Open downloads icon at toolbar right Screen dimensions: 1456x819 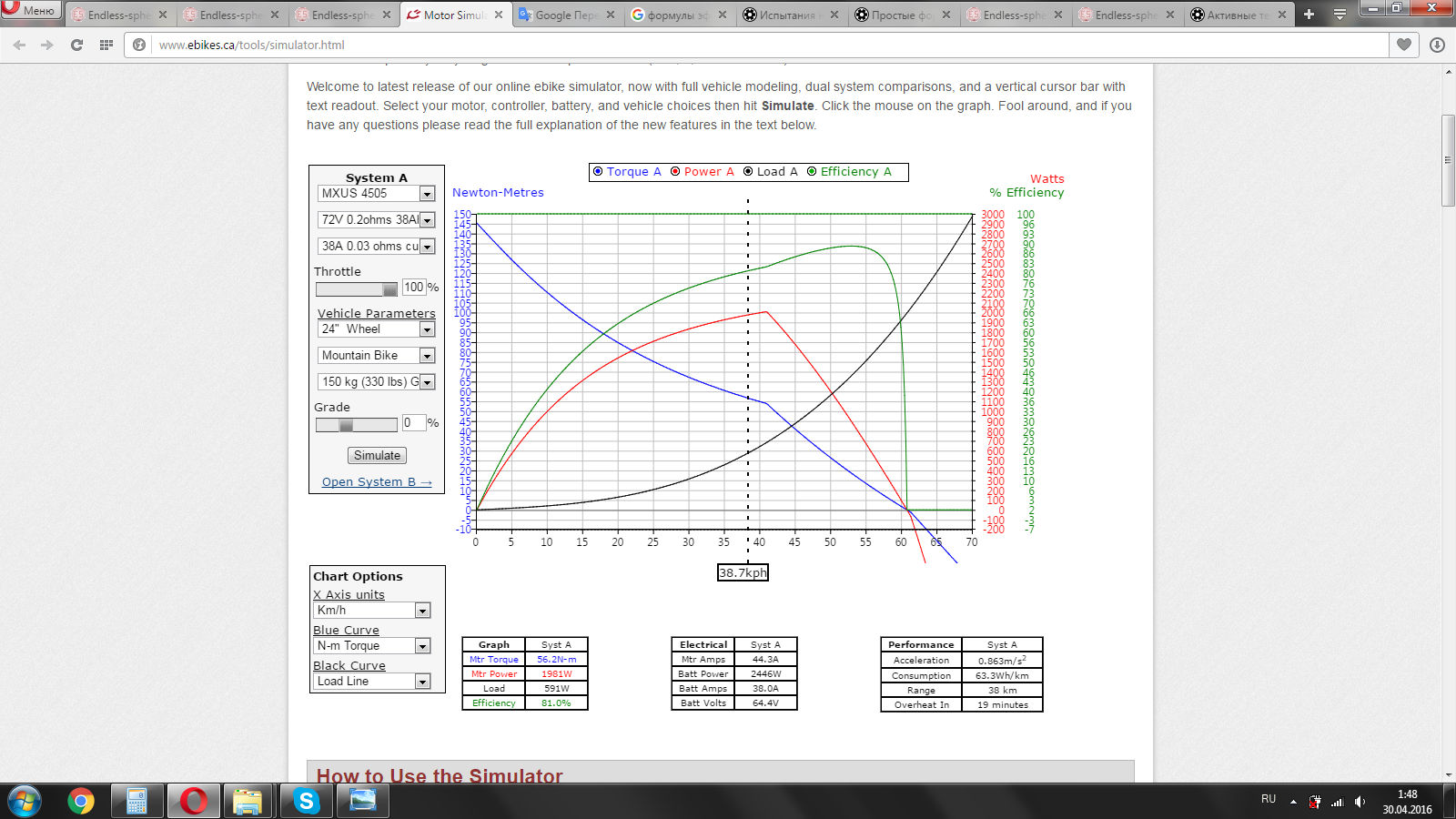point(1437,45)
